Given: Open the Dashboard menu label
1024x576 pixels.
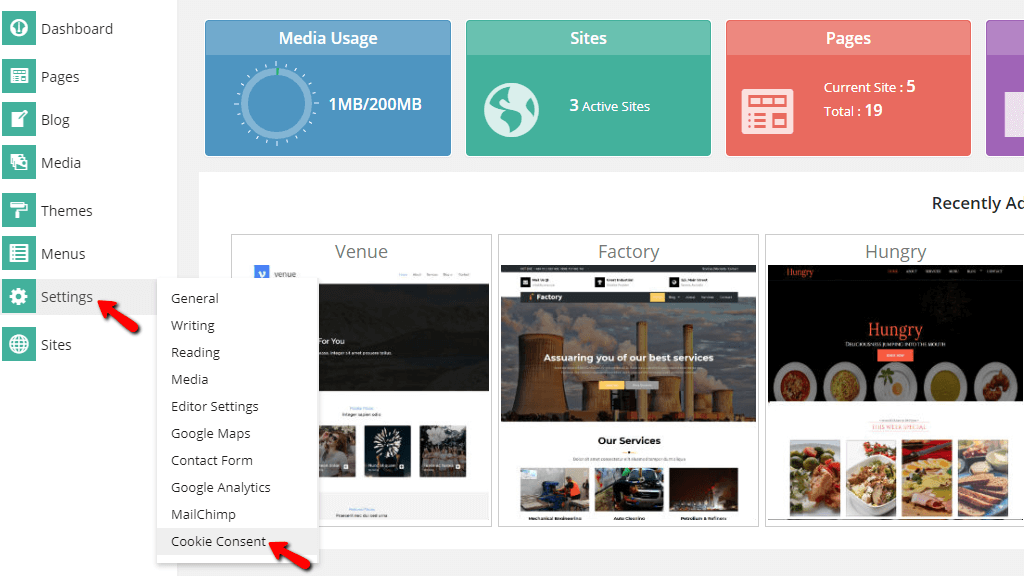Looking at the screenshot, I should click(x=77, y=29).
